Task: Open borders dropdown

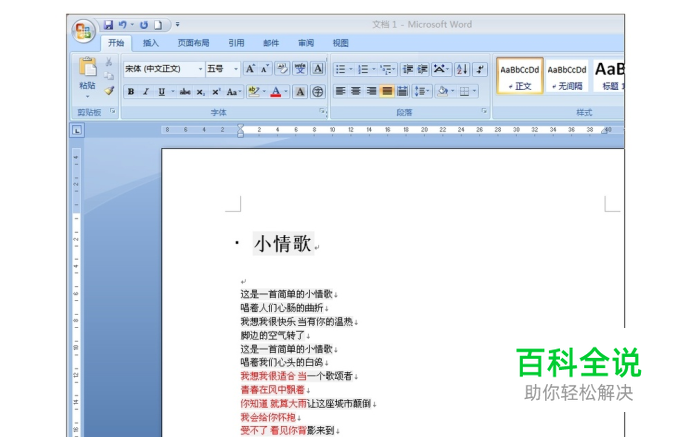Action: tap(474, 91)
